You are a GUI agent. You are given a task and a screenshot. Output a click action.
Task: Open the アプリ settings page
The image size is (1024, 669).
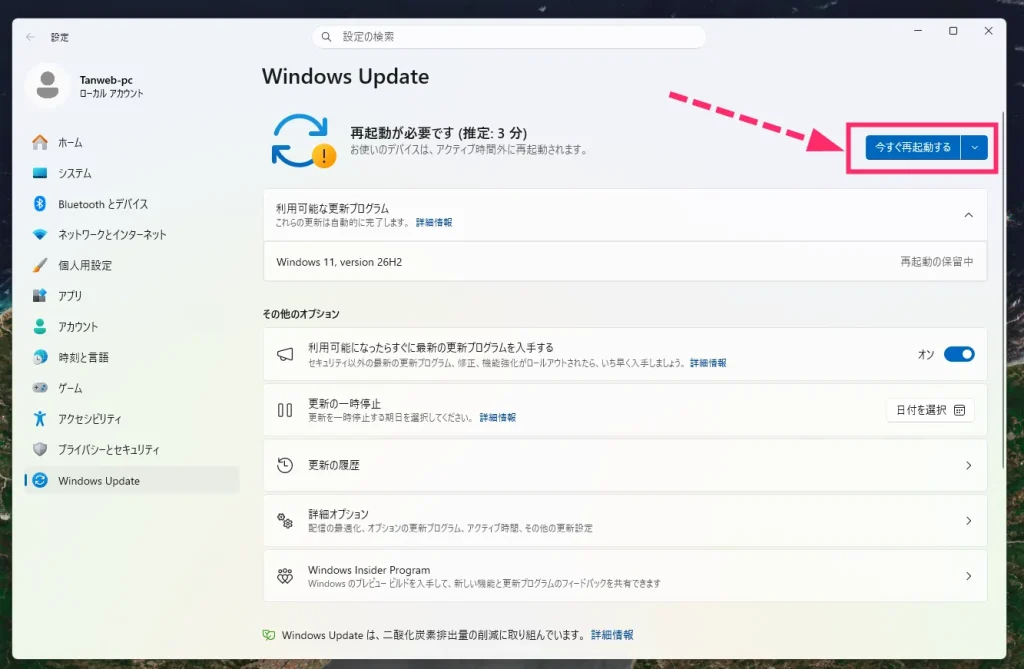(x=133, y=295)
